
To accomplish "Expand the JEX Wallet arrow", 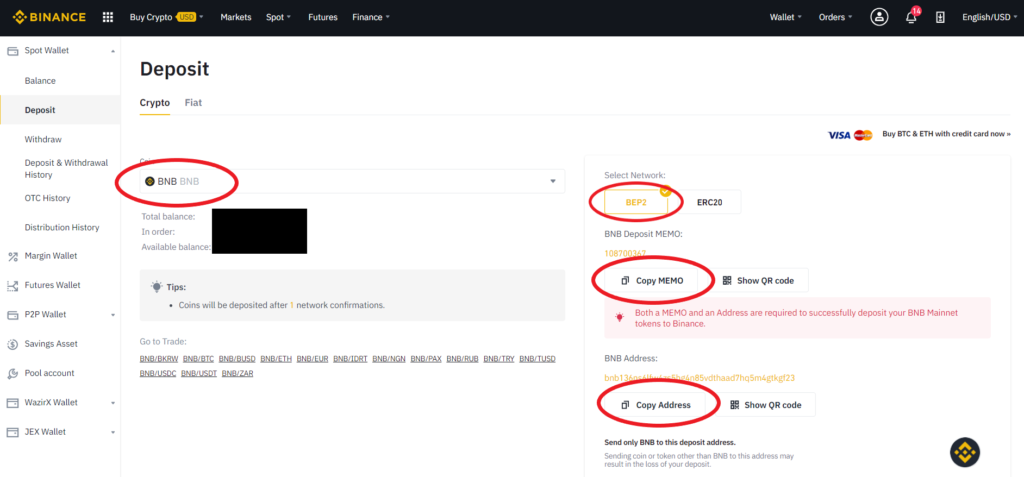I will point(112,433).
